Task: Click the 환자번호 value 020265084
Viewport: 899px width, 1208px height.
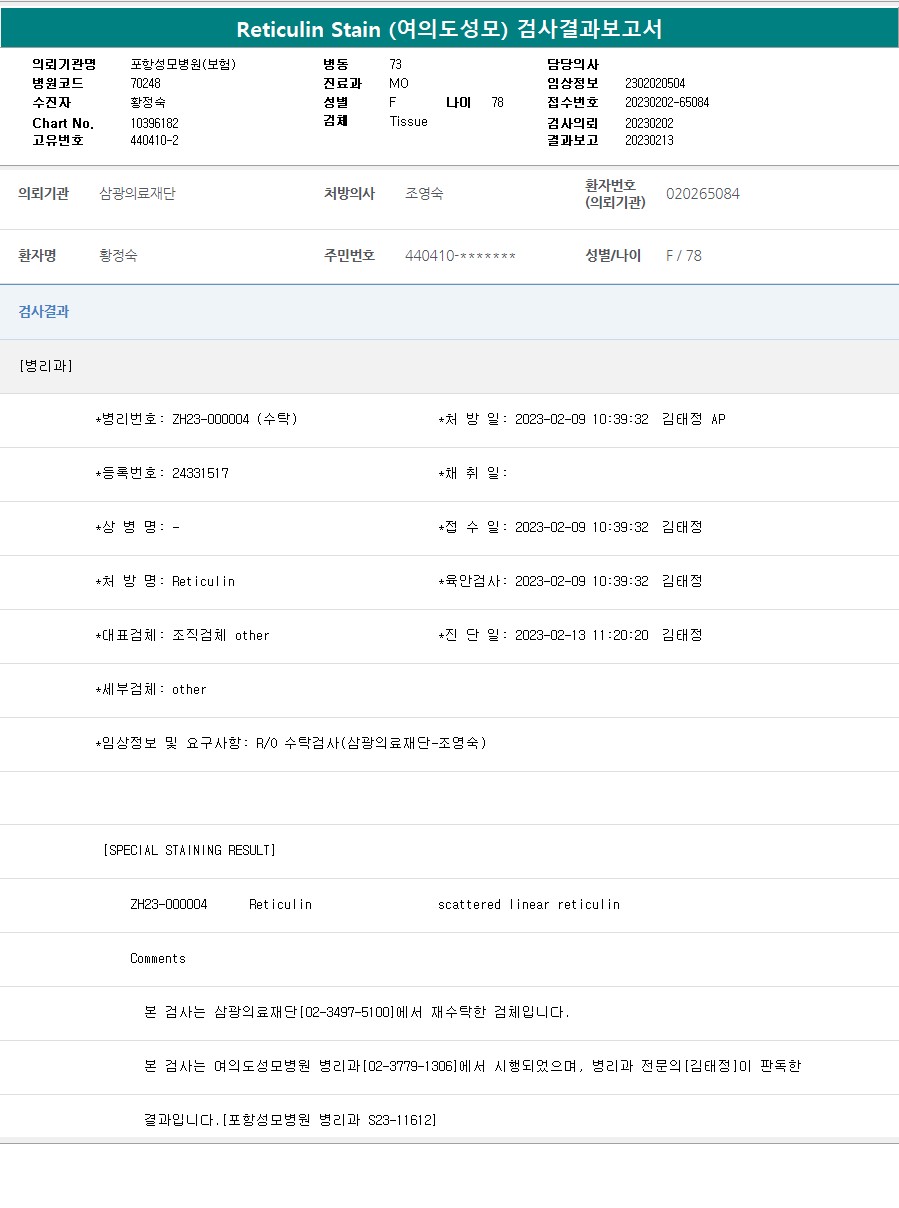Action: (x=702, y=194)
